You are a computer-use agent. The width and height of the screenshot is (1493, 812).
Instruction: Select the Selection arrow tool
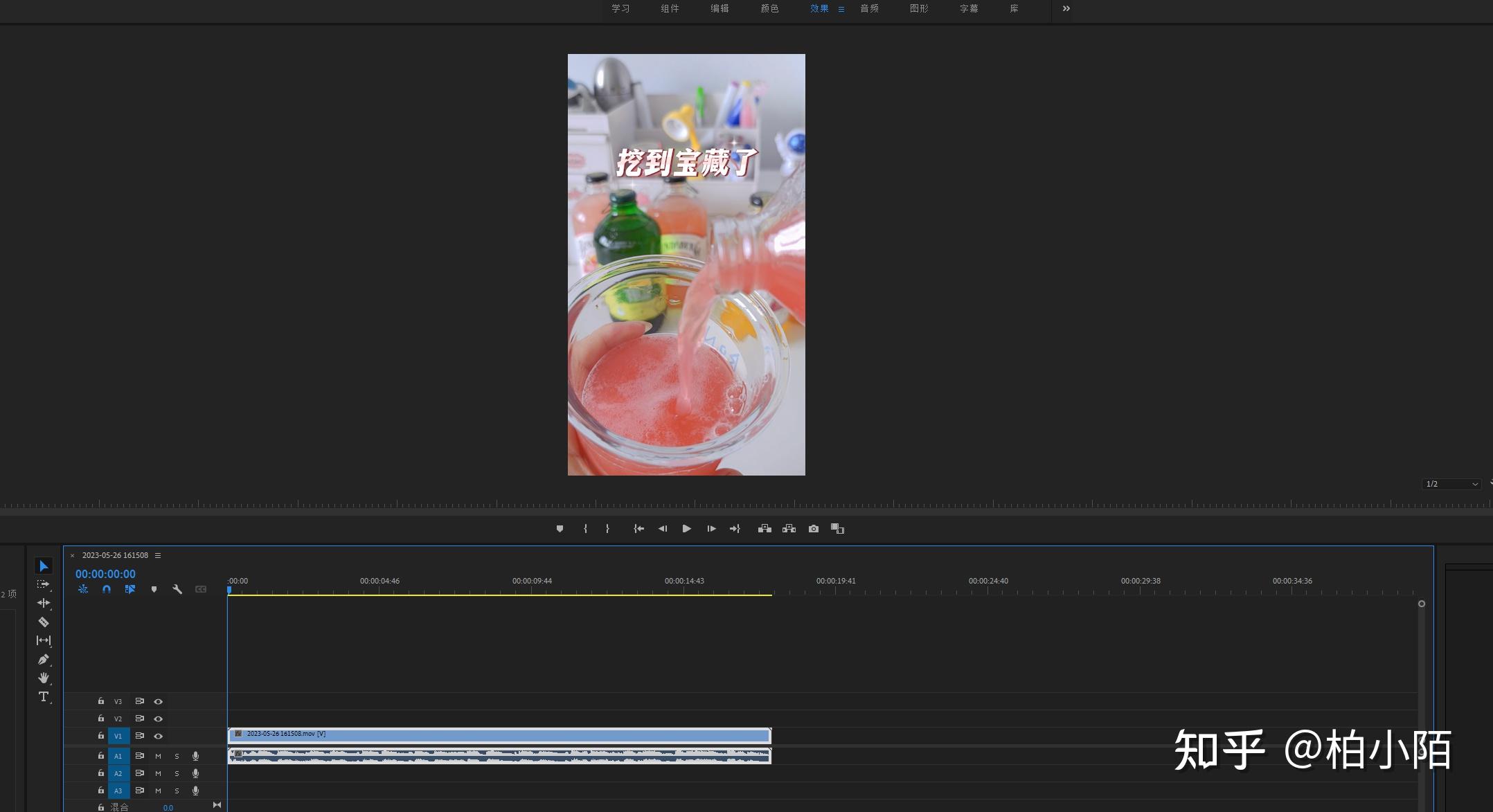[x=43, y=566]
